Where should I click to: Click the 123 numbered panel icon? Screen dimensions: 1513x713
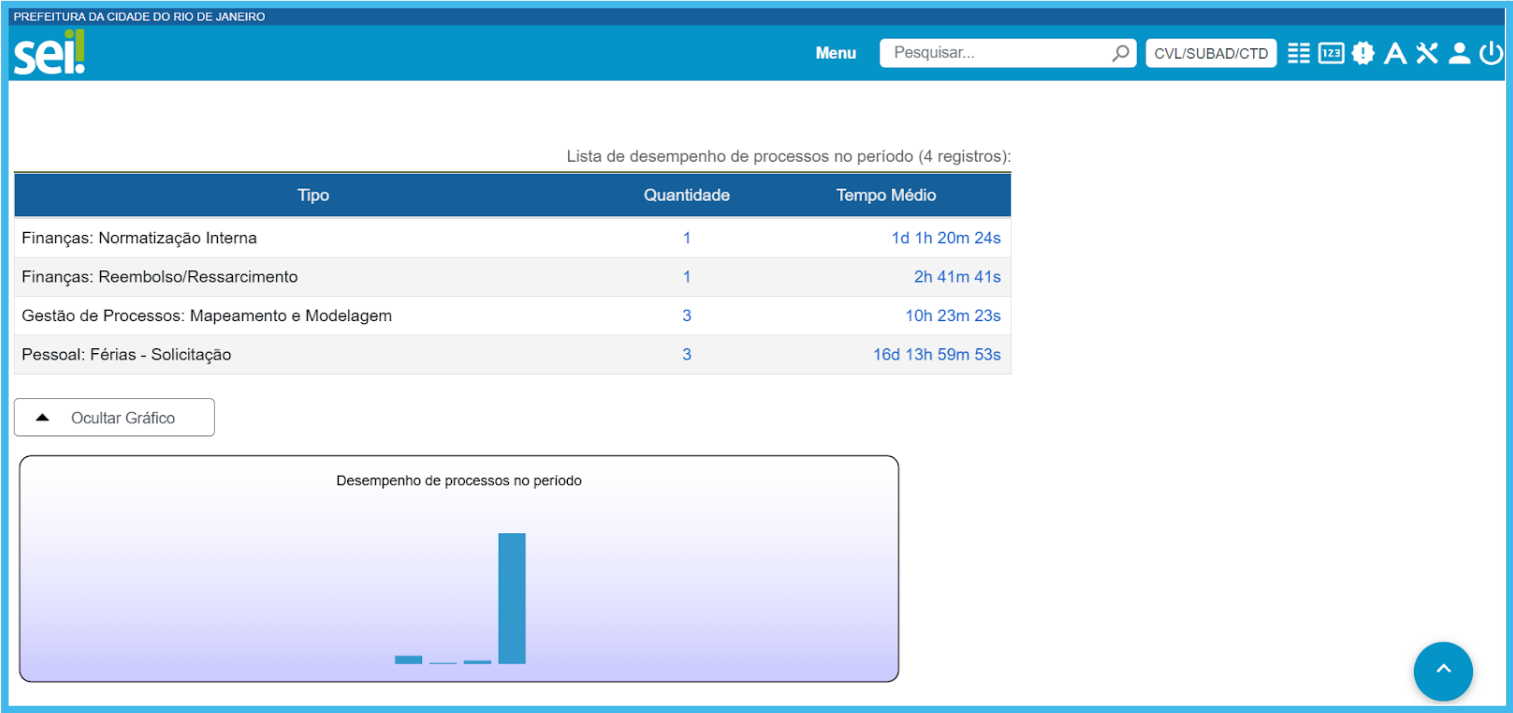(1330, 54)
